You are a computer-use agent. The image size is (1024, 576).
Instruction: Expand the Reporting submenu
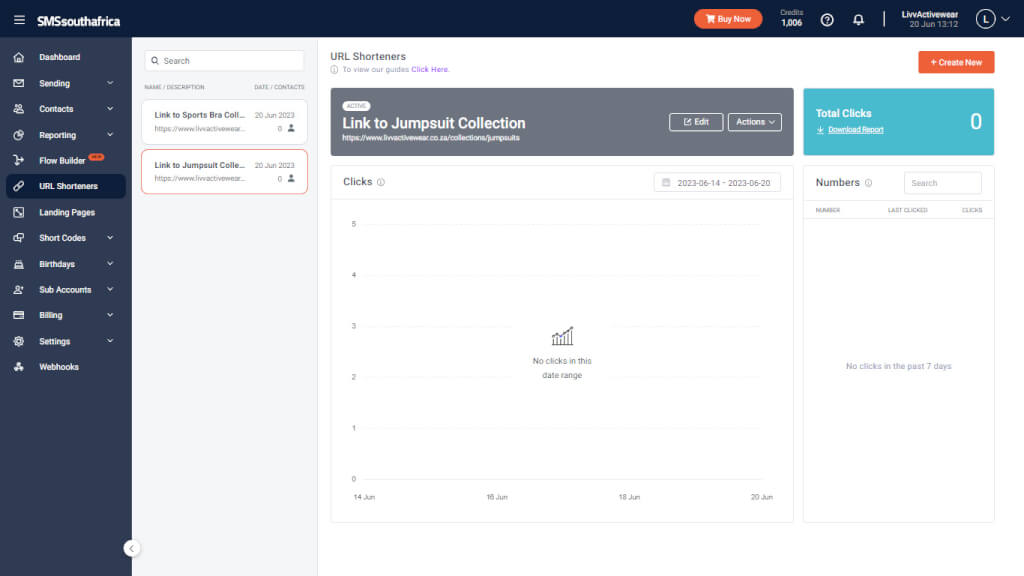tap(110, 135)
